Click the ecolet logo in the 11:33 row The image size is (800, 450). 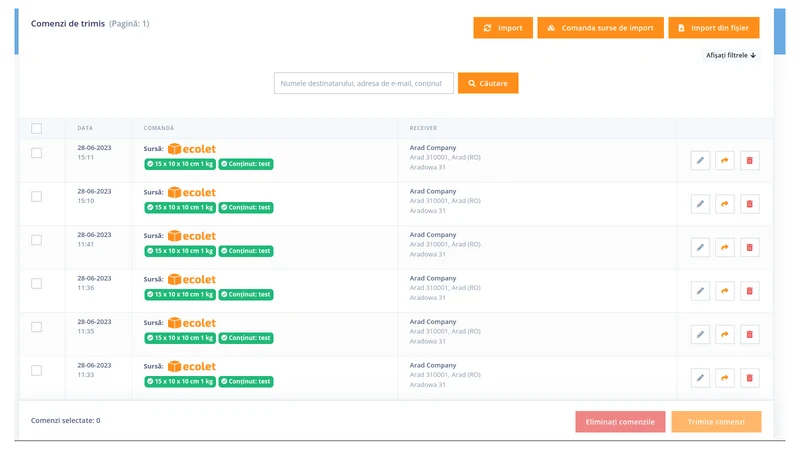(192, 366)
